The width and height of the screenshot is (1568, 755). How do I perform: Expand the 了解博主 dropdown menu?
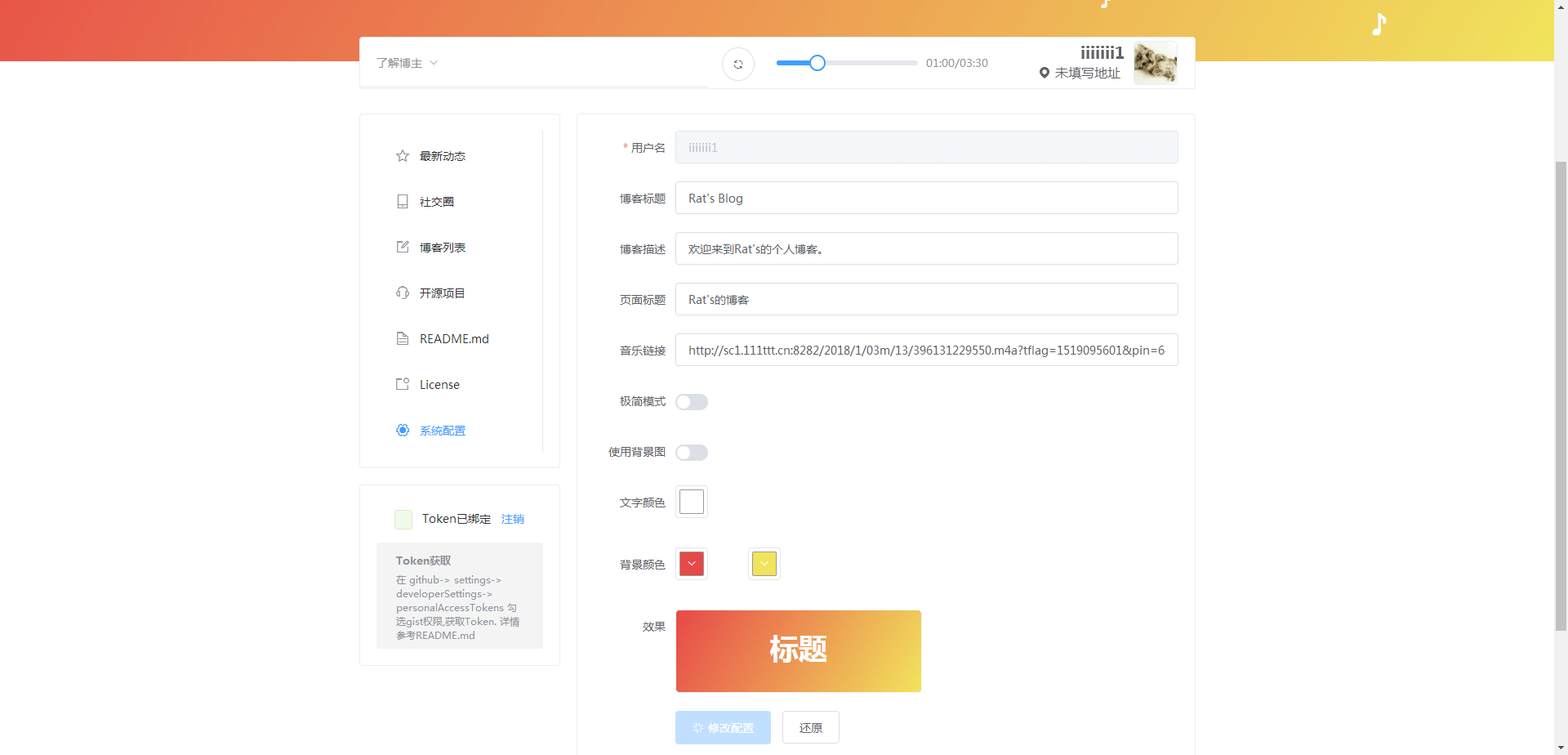click(408, 63)
